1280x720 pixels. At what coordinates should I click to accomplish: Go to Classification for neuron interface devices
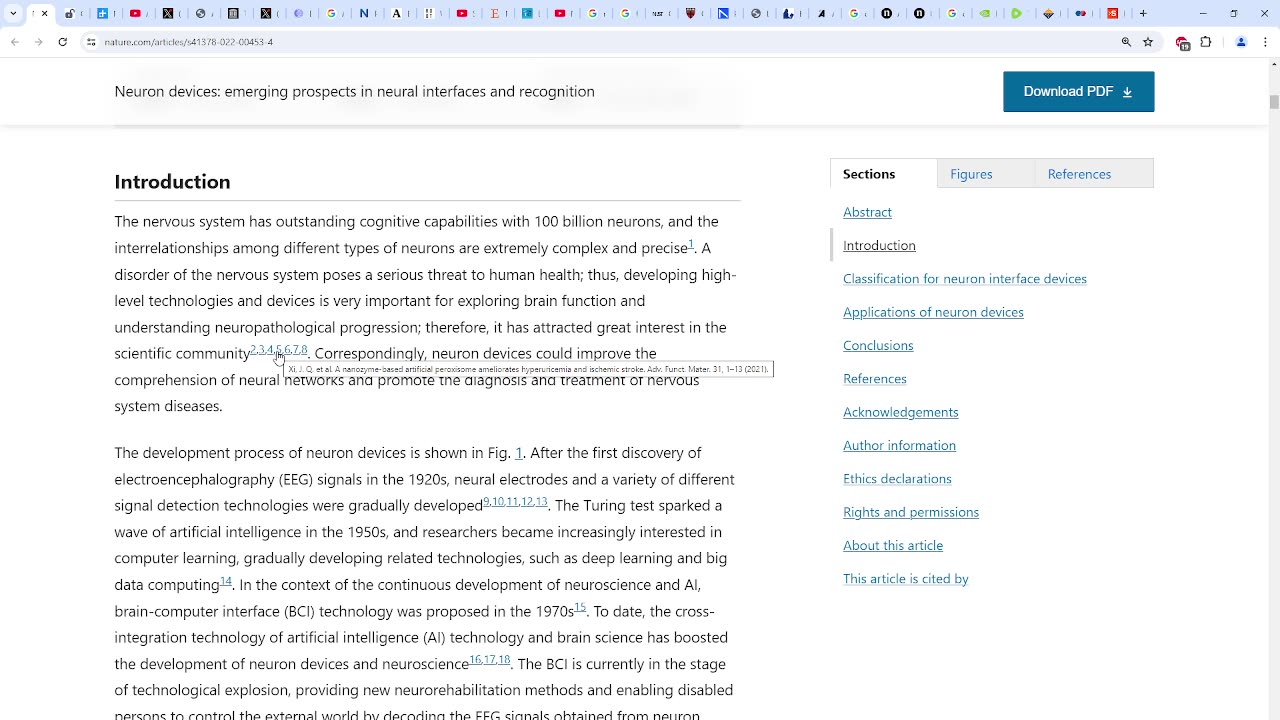coord(965,278)
